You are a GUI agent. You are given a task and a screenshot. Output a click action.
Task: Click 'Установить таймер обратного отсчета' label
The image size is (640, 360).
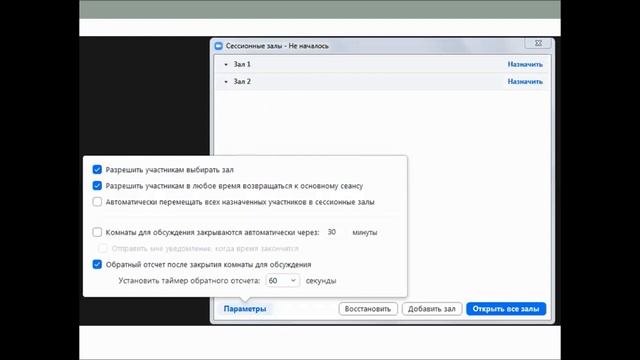[189, 281]
